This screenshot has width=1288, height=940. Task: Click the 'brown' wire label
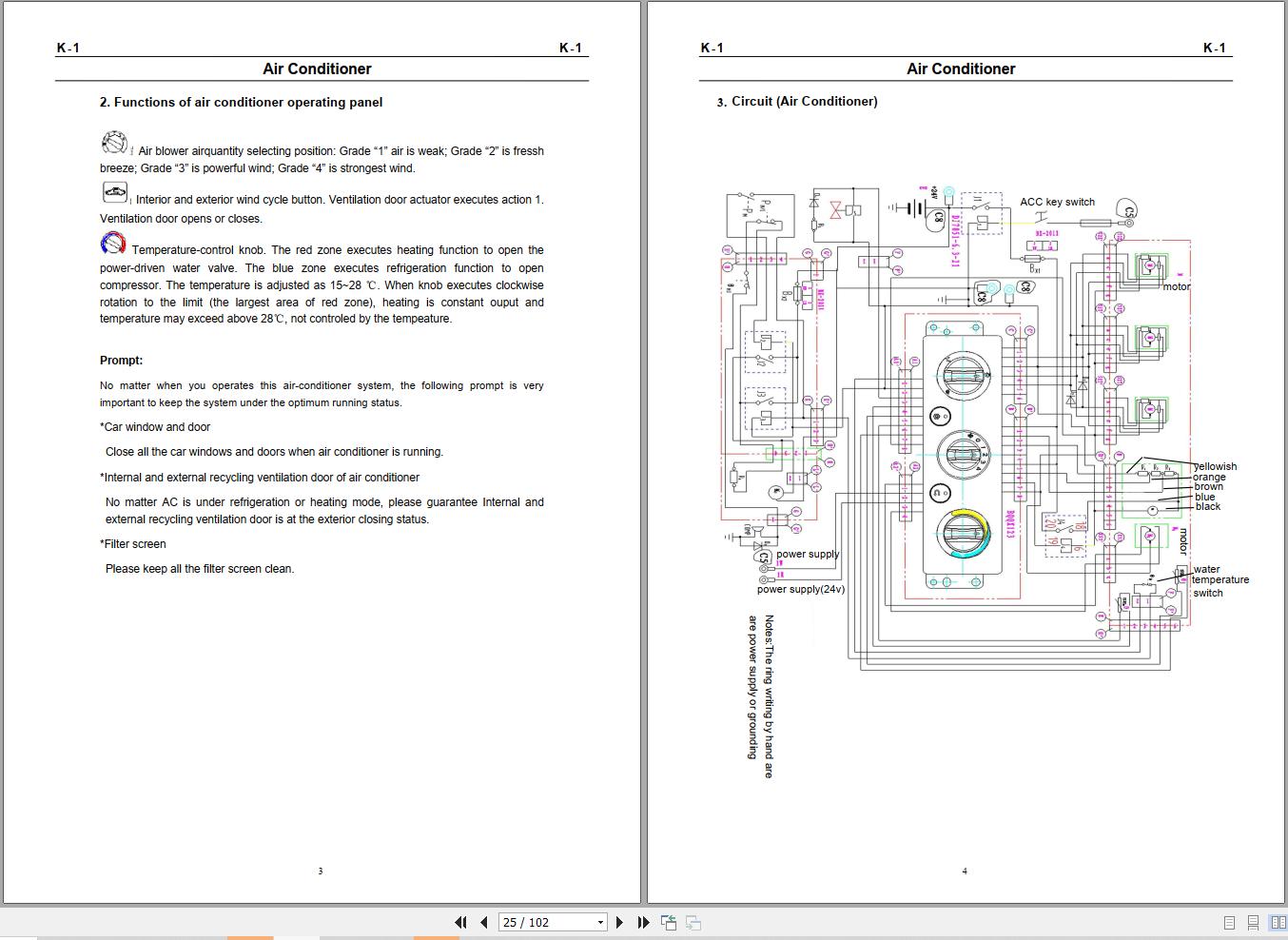[x=1209, y=486]
